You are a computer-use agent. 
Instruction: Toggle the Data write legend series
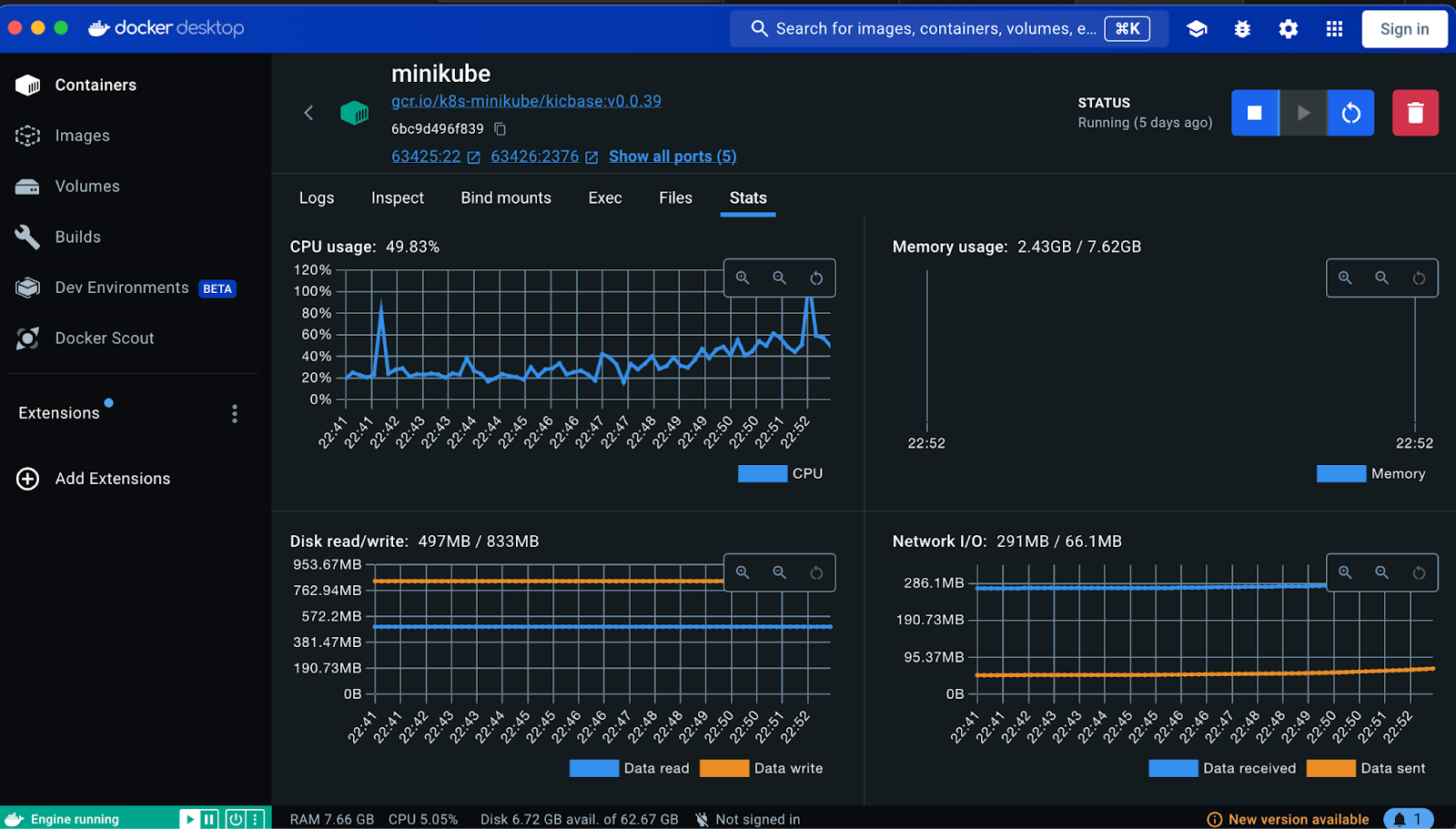tap(762, 769)
